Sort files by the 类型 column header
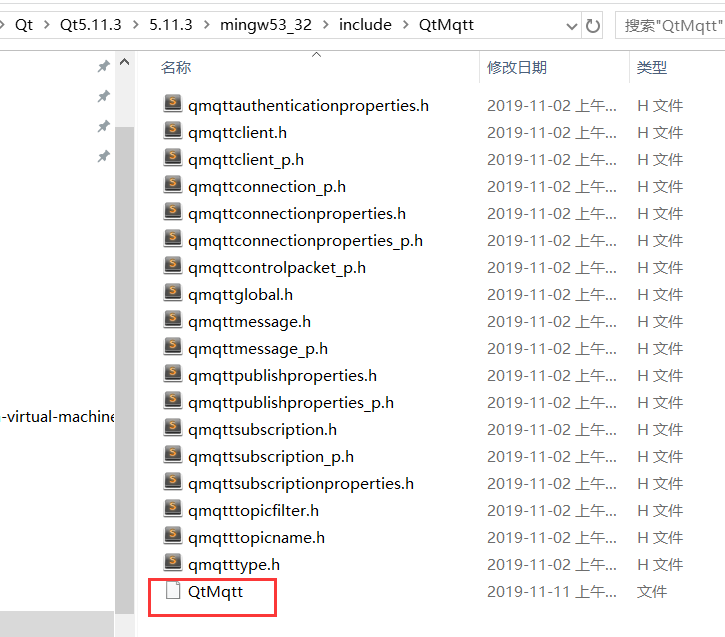Viewport: 725px width, 637px height. click(x=651, y=67)
